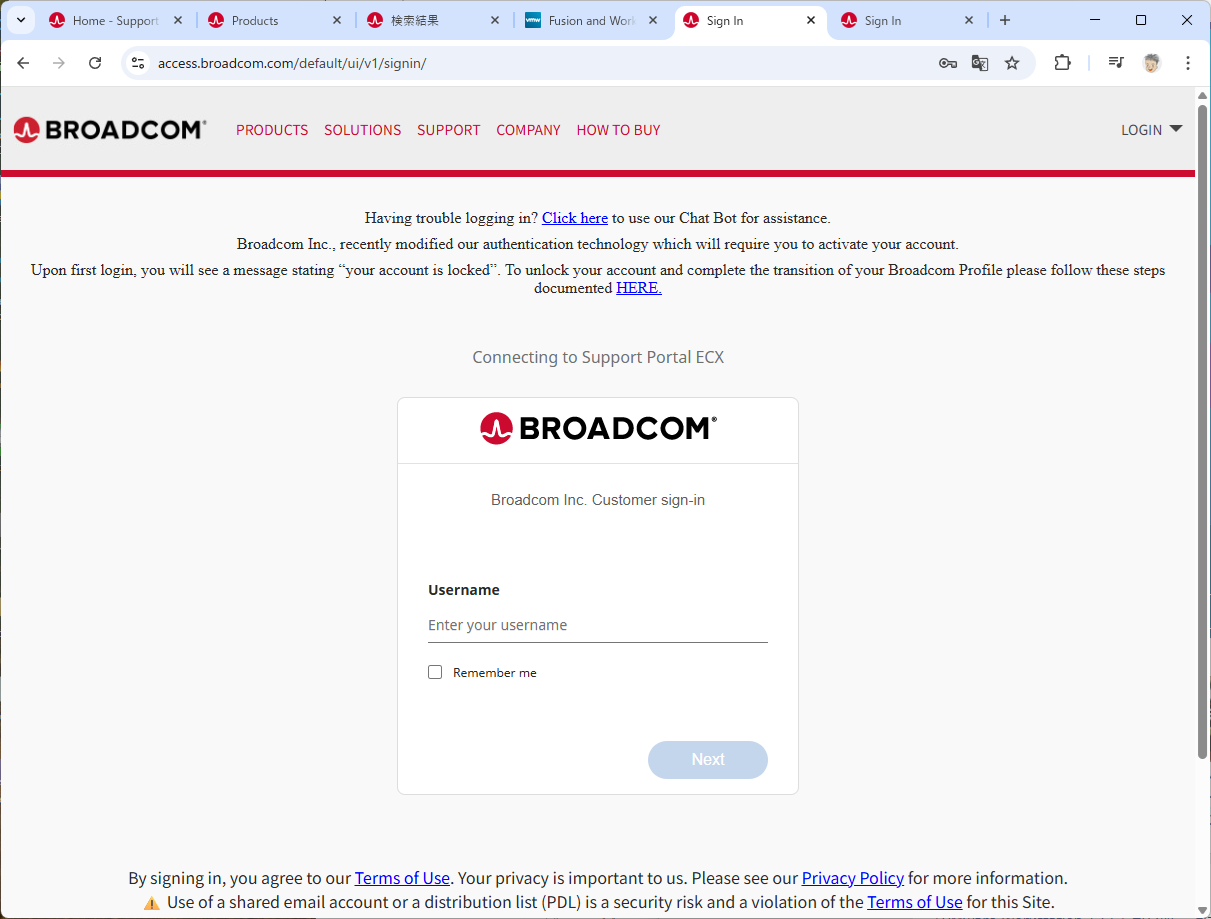
Task: Click the Next button
Action: [x=708, y=760]
